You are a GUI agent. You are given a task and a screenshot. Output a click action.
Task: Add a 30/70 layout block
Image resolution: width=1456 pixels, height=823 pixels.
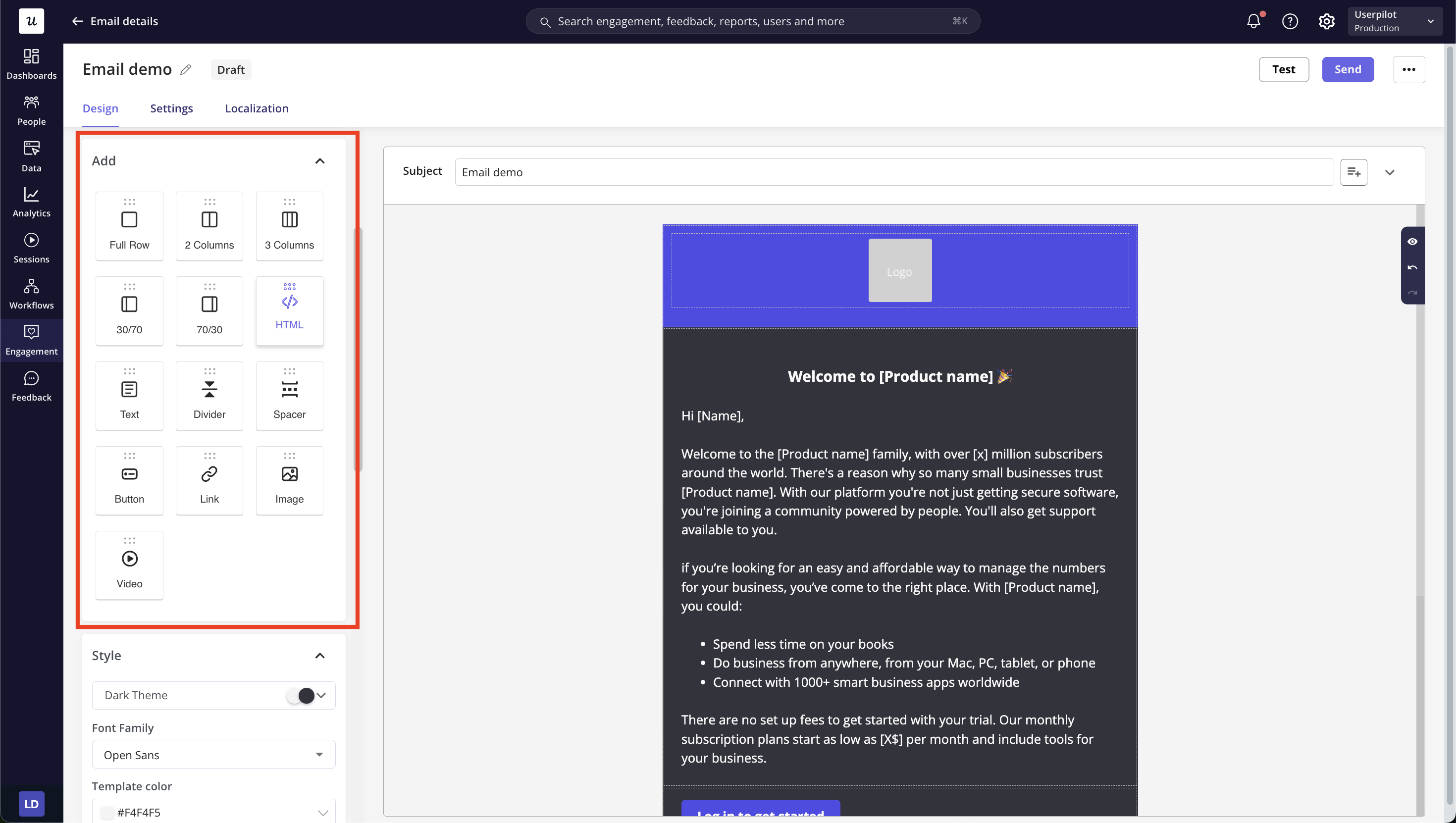point(129,311)
